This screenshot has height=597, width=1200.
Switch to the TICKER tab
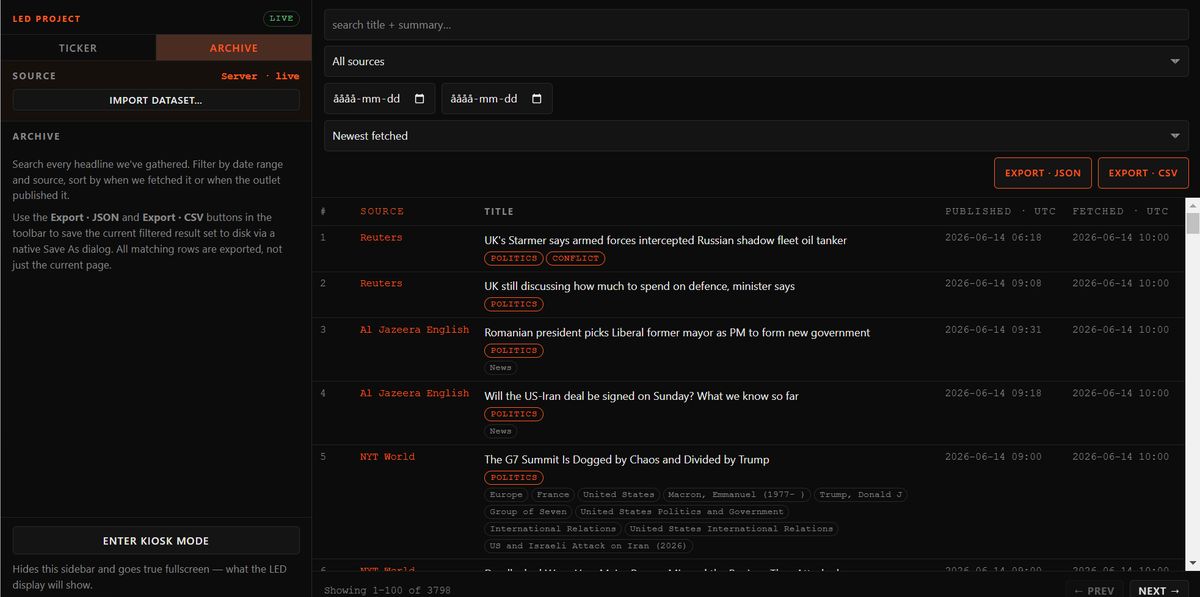pyautogui.click(x=78, y=48)
